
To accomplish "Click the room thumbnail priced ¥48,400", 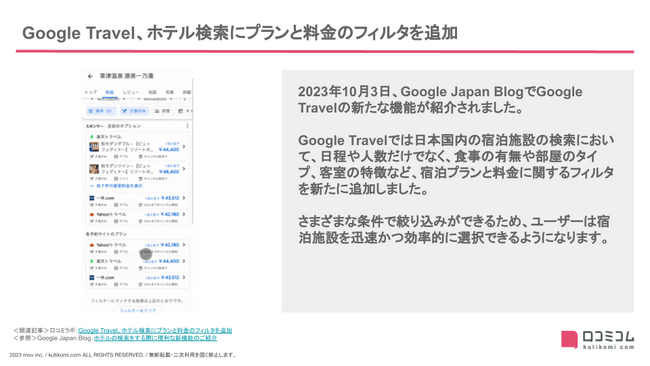I will click(94, 169).
